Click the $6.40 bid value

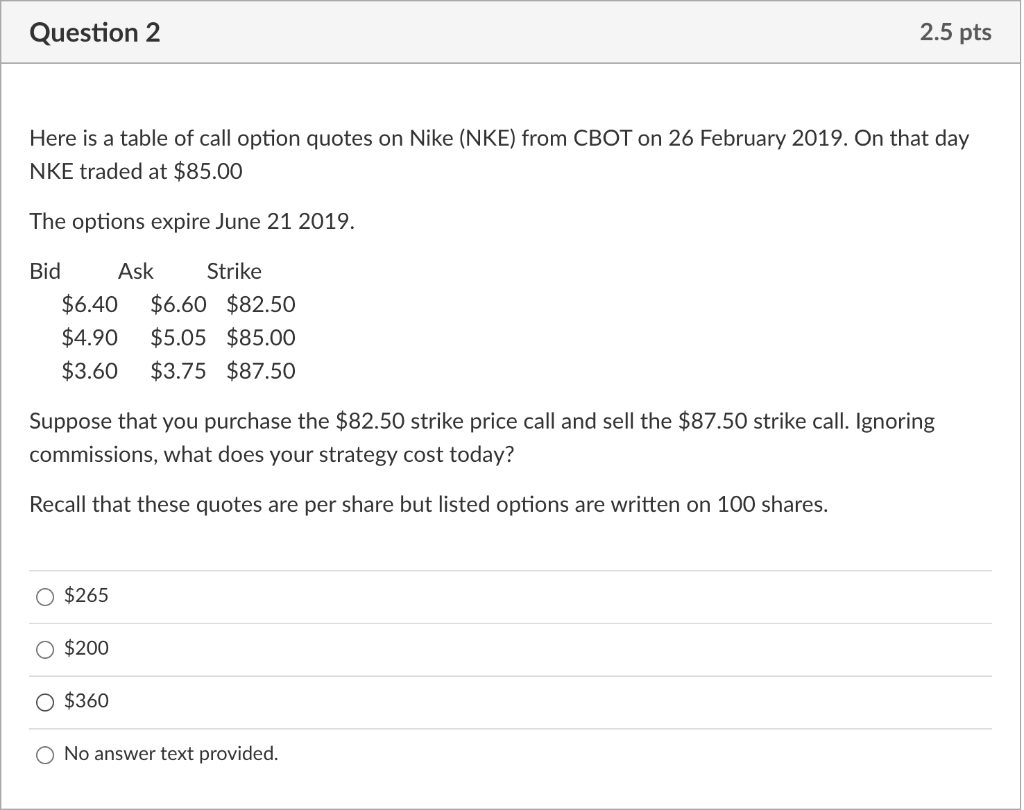click(89, 304)
